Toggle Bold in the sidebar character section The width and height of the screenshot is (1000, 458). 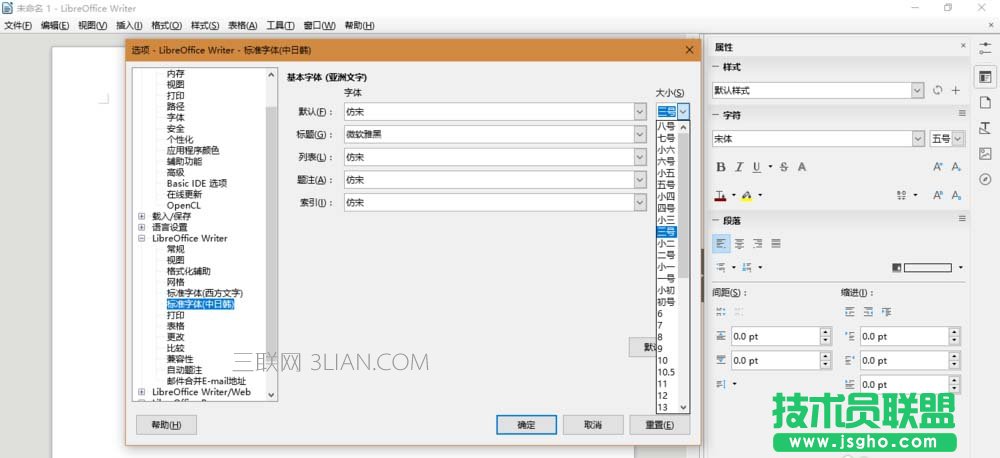point(721,167)
